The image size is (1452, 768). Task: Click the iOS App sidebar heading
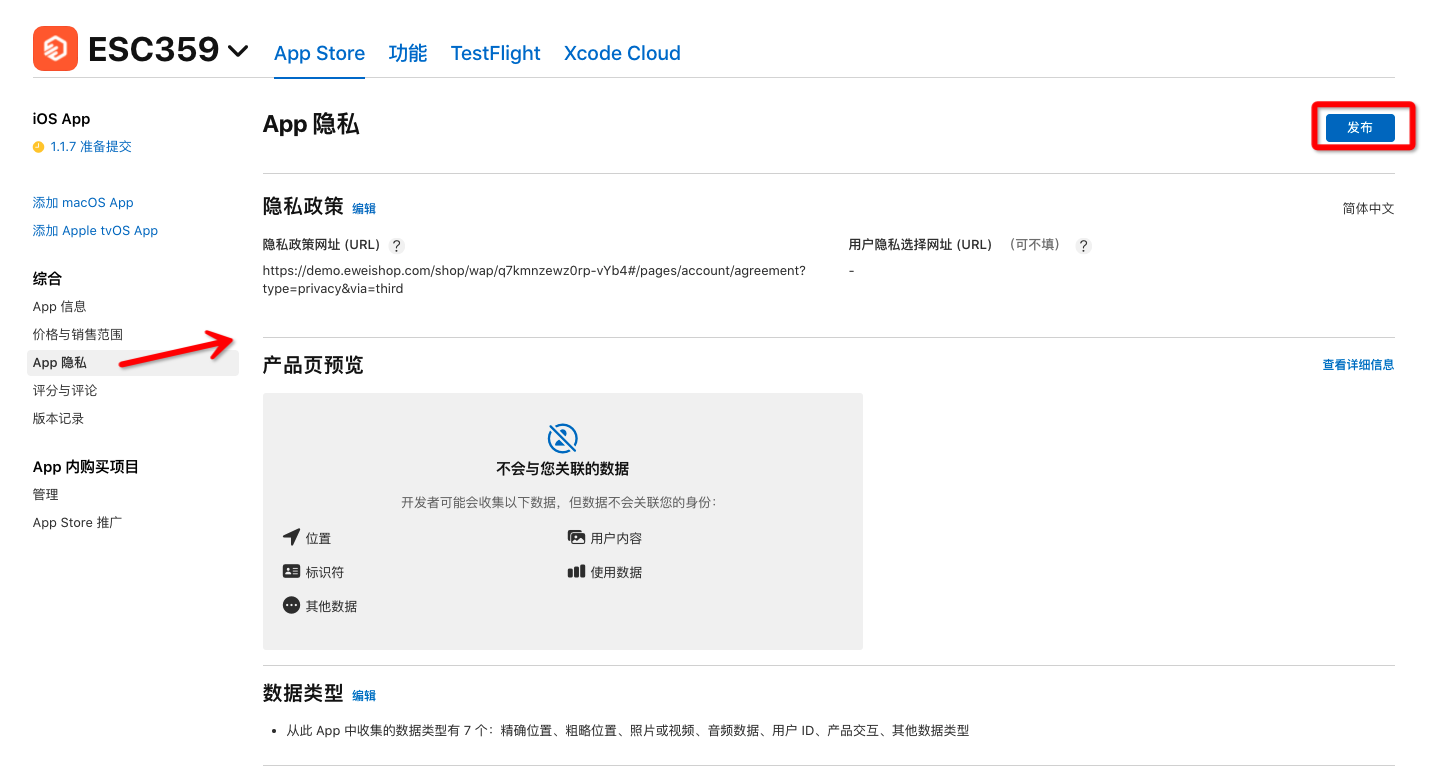[x=62, y=119]
